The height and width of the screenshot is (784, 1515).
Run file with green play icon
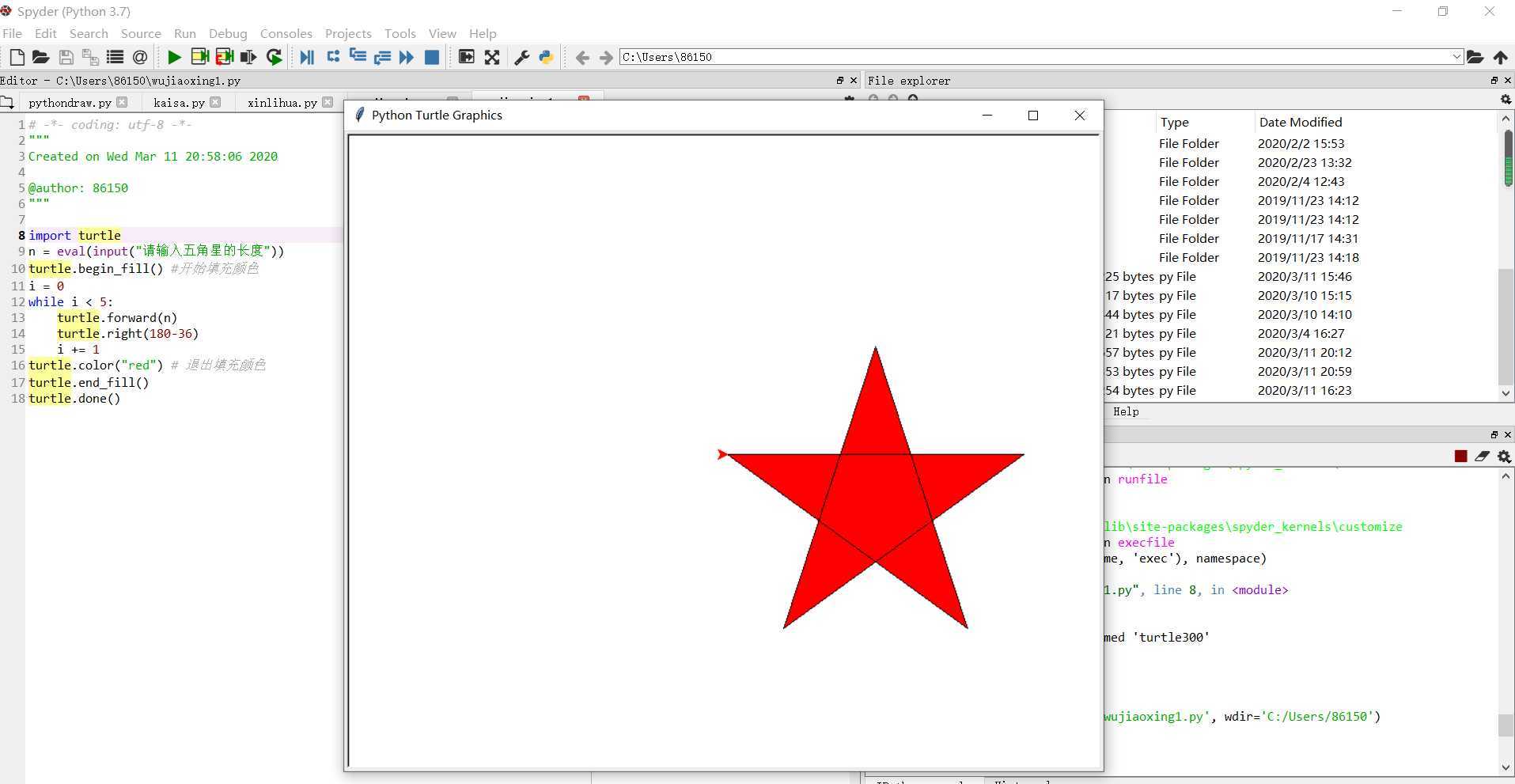[x=174, y=57]
